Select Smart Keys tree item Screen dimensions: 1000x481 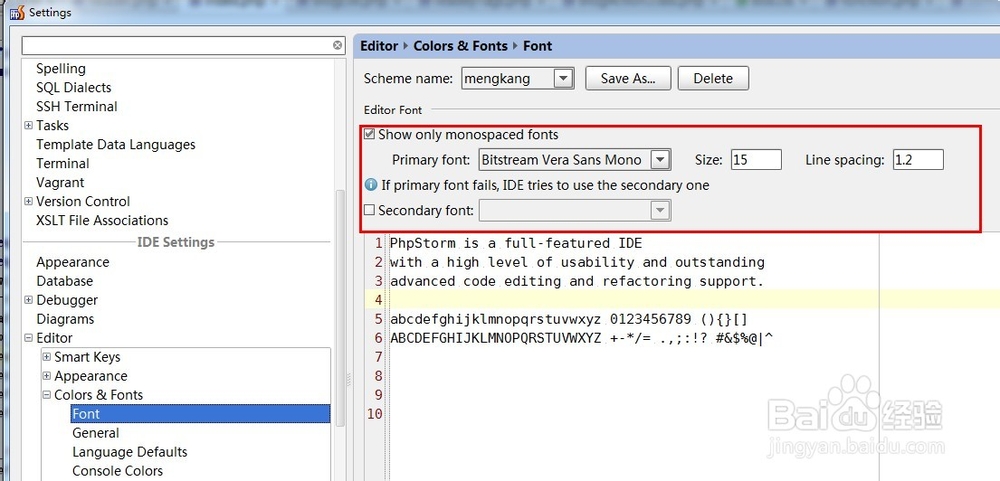87,357
